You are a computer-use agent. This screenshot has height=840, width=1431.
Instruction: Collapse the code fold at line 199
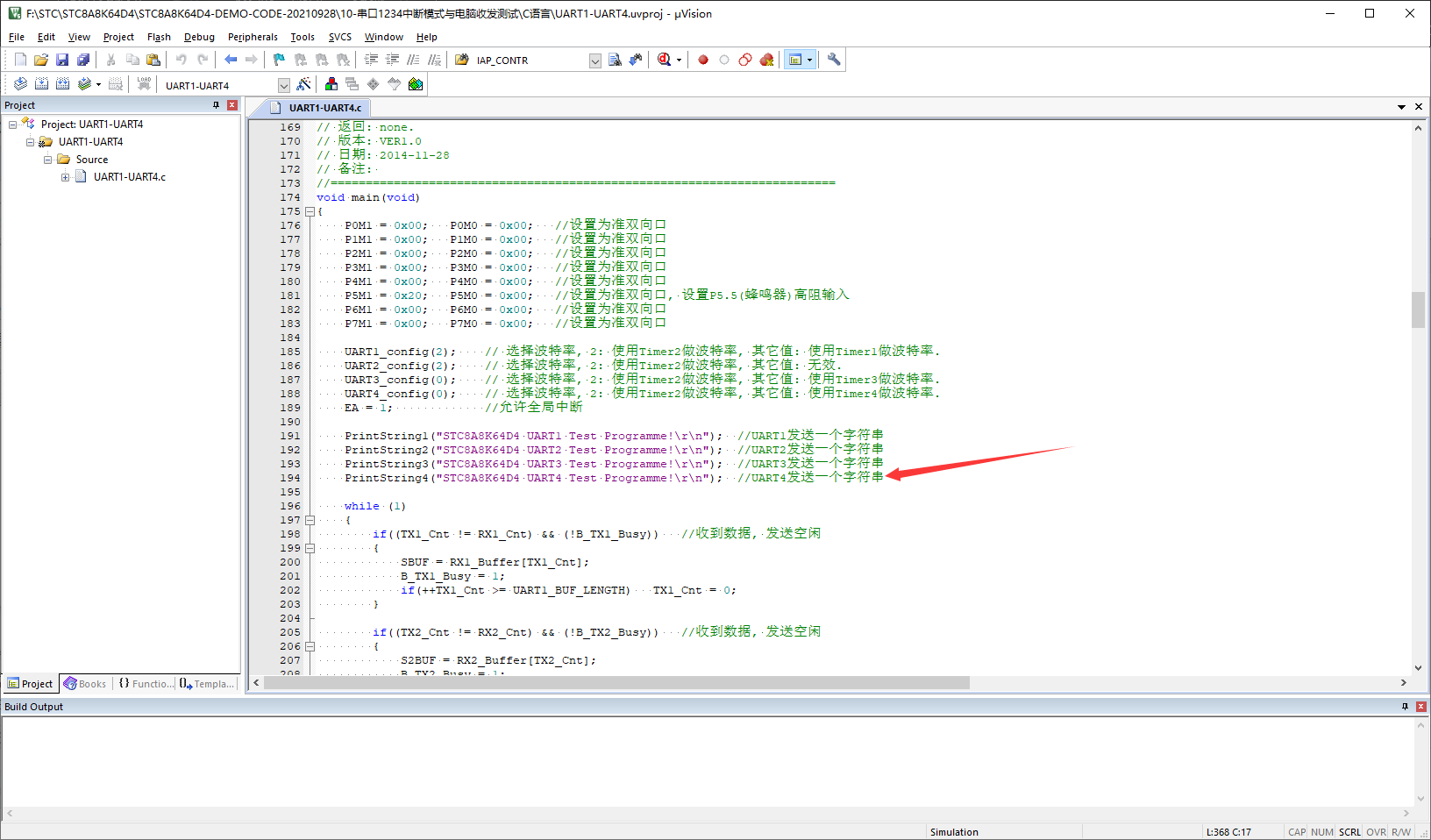[310, 548]
